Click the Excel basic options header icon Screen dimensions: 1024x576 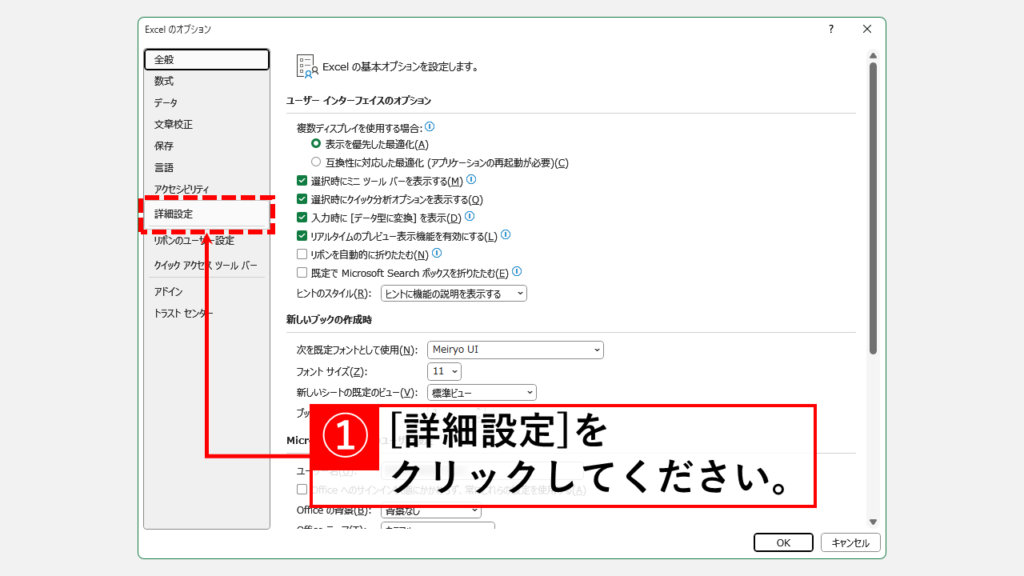pyautogui.click(x=306, y=67)
